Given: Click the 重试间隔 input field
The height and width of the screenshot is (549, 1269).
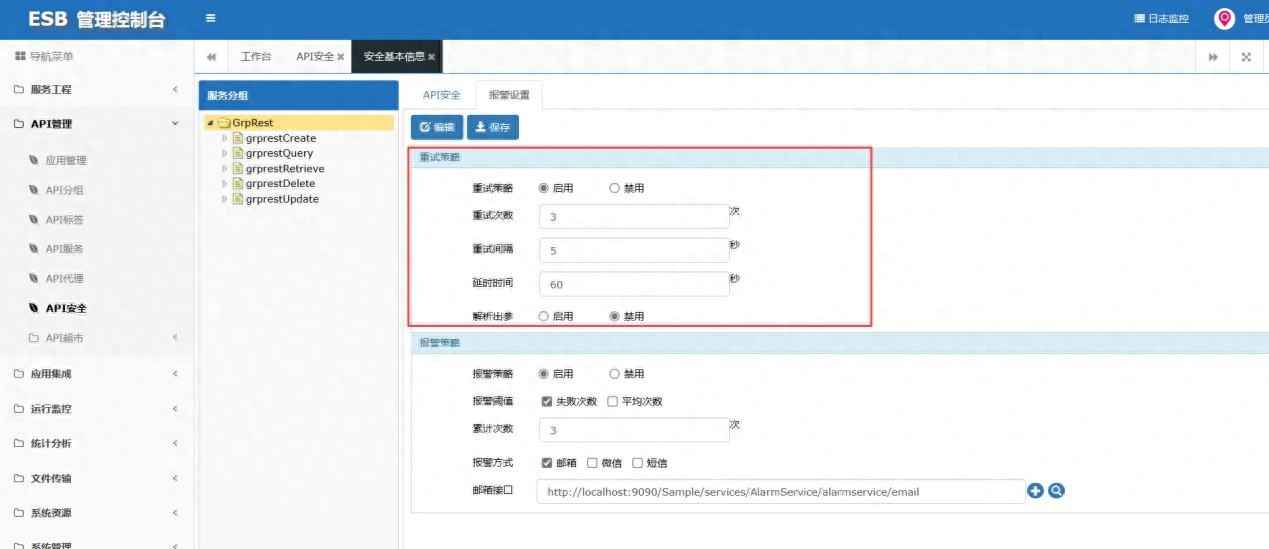Looking at the screenshot, I should click(x=634, y=251).
